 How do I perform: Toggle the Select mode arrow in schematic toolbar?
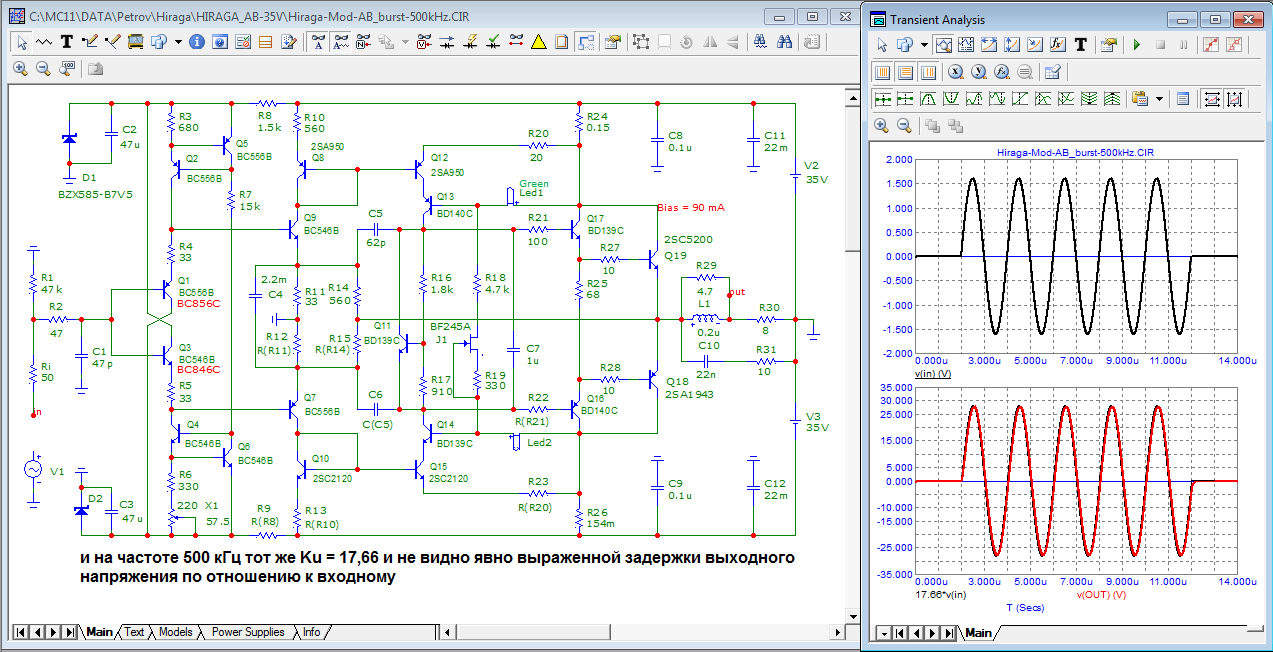pyautogui.click(x=21, y=42)
